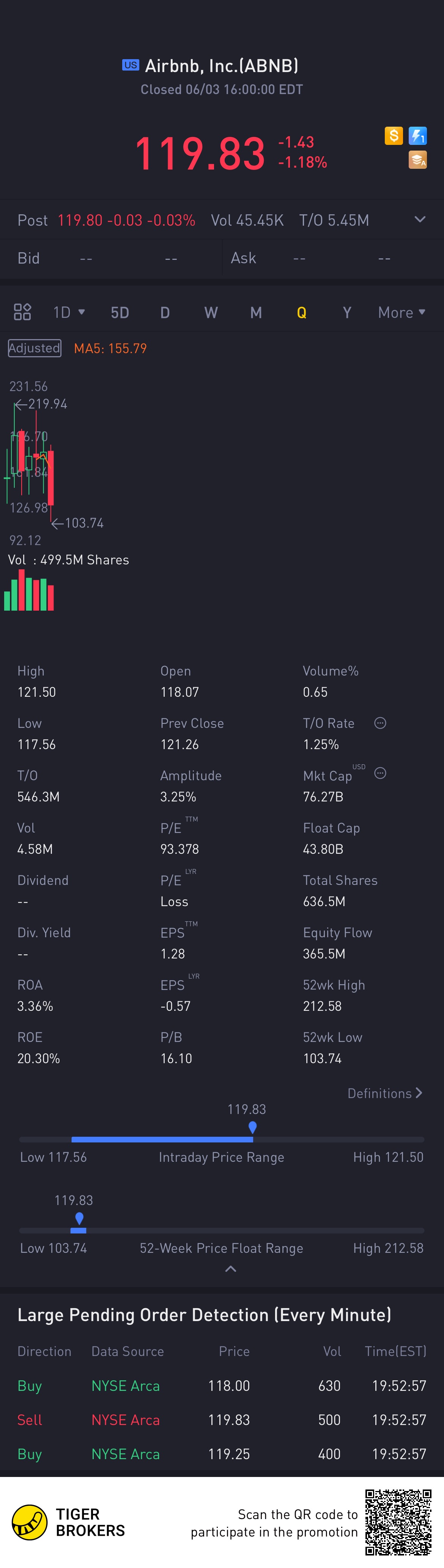Open the More chart periods dropdown
Screen dimensions: 444x1568
click(x=401, y=312)
